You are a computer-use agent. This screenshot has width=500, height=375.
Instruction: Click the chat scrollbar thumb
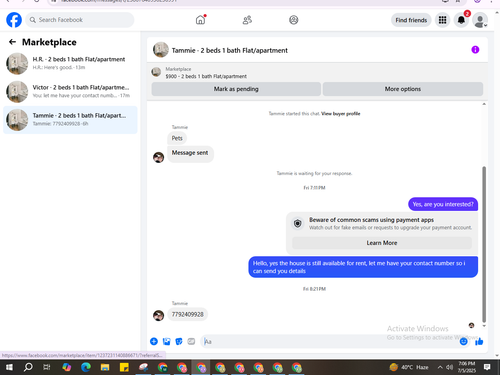coord(484,244)
